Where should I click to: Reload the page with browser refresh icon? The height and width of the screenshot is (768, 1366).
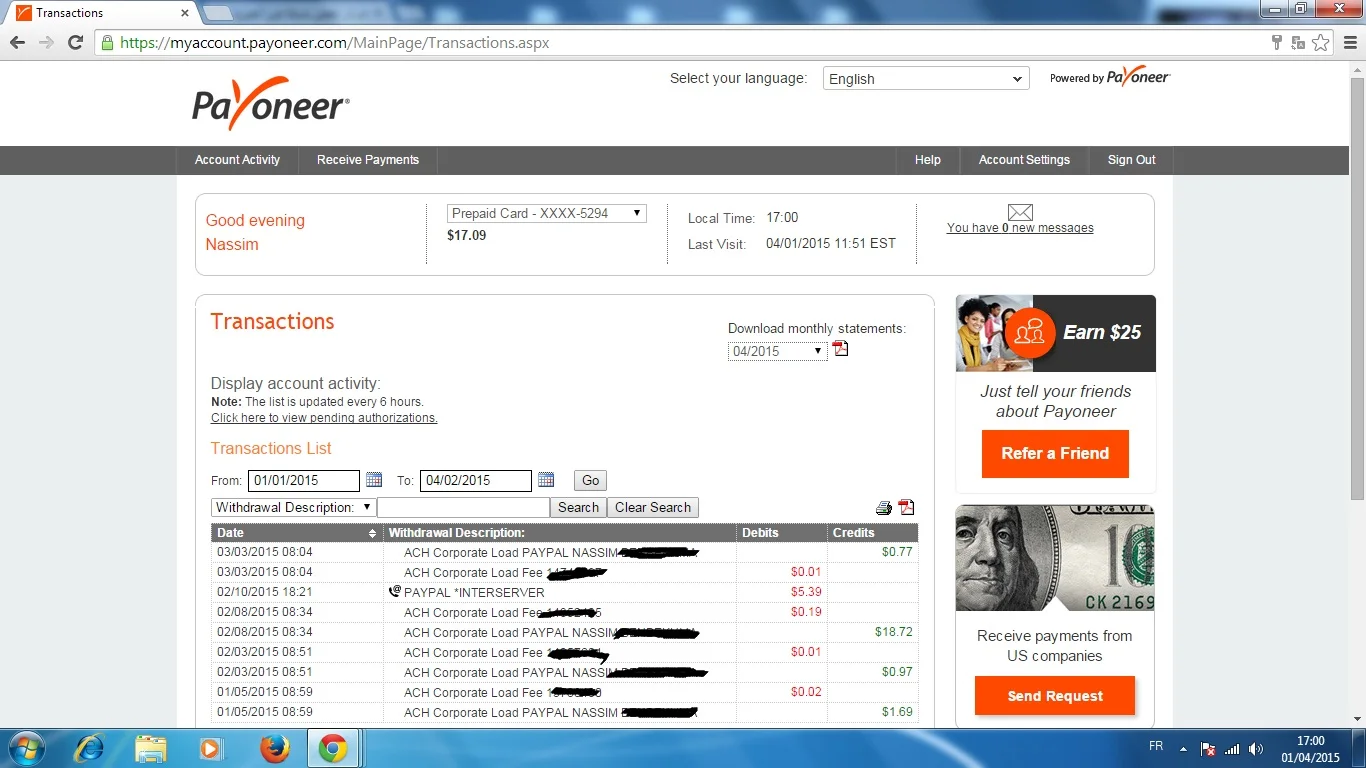pyautogui.click(x=75, y=43)
